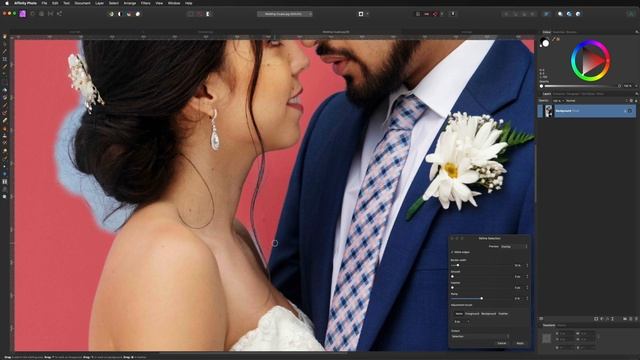This screenshot has height=360, width=640.
Task: Open the Select menu
Action: [114, 3]
